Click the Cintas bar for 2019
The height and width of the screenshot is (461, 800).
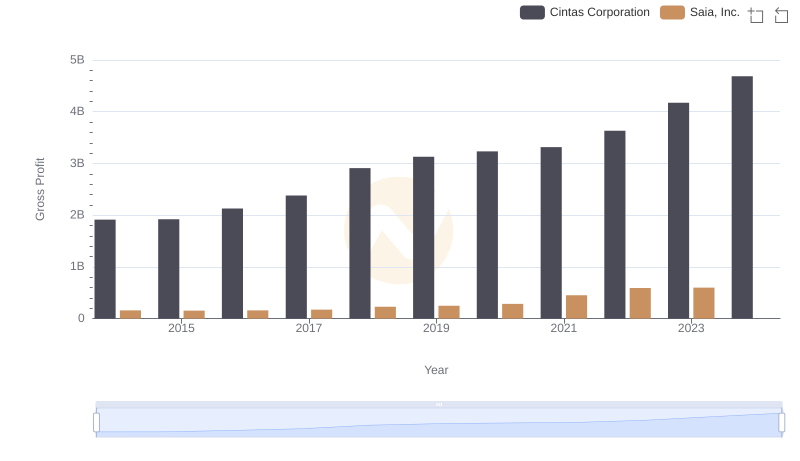(423, 238)
